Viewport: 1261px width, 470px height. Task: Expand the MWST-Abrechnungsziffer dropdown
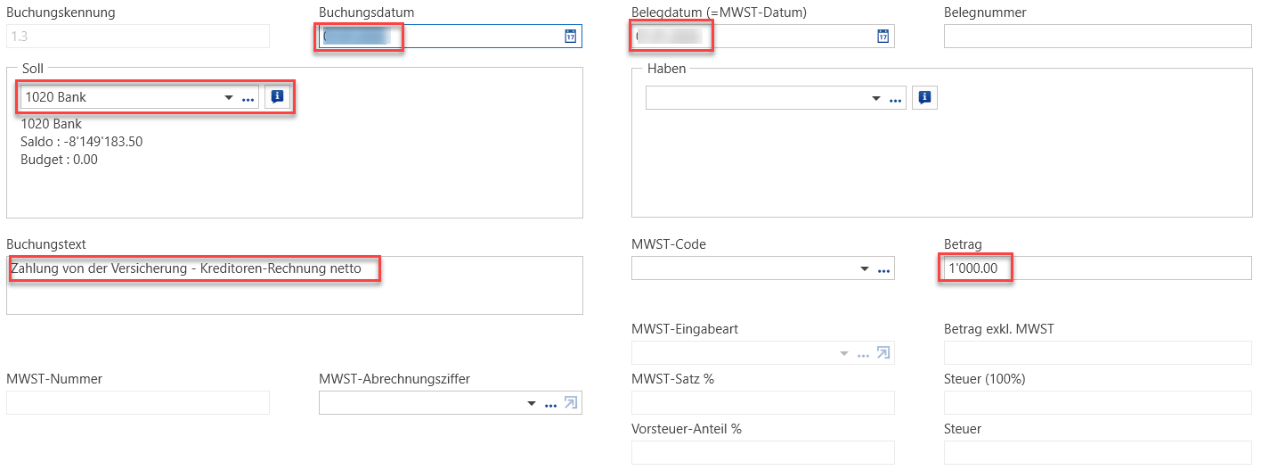532,403
